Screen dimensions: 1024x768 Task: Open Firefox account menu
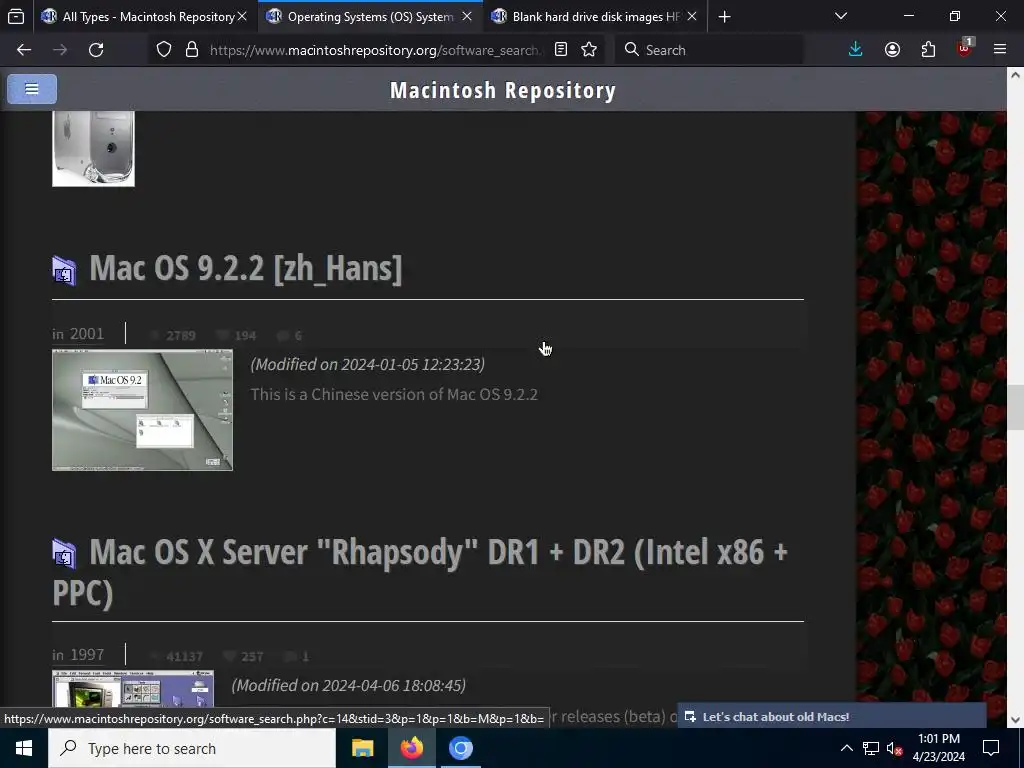pyautogui.click(x=892, y=50)
